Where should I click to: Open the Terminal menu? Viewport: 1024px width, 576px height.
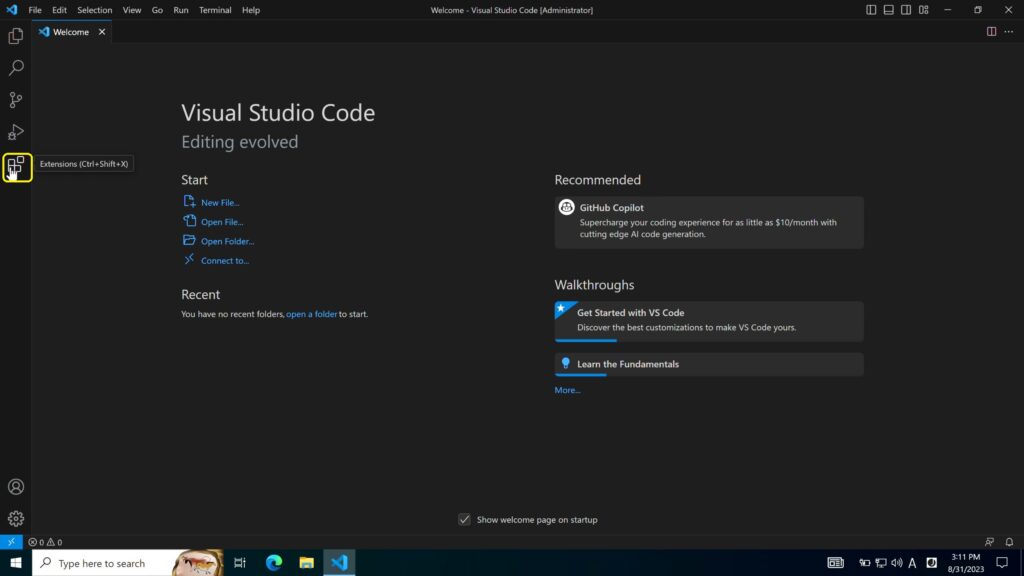(x=215, y=10)
